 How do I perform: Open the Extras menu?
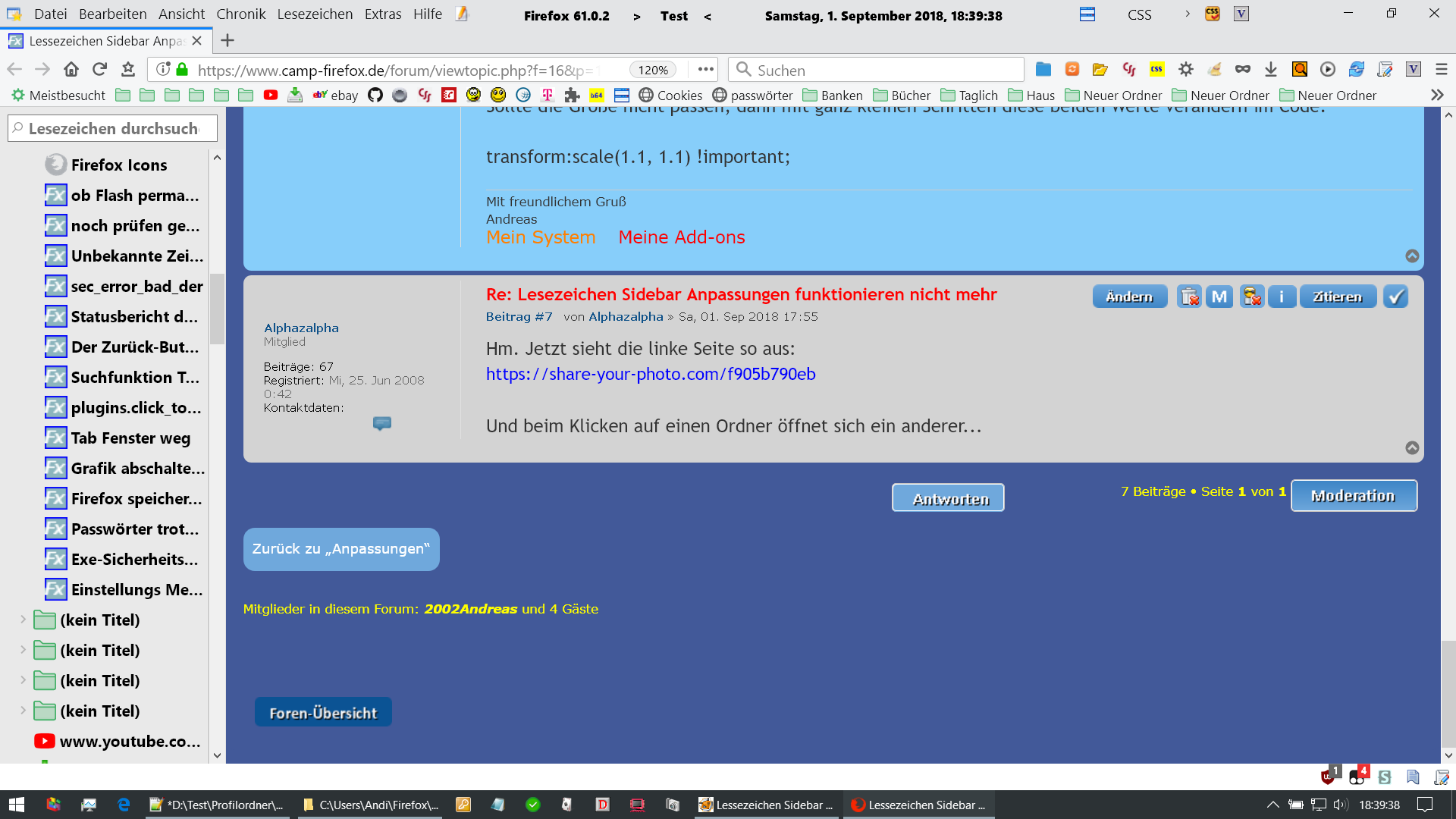[383, 14]
